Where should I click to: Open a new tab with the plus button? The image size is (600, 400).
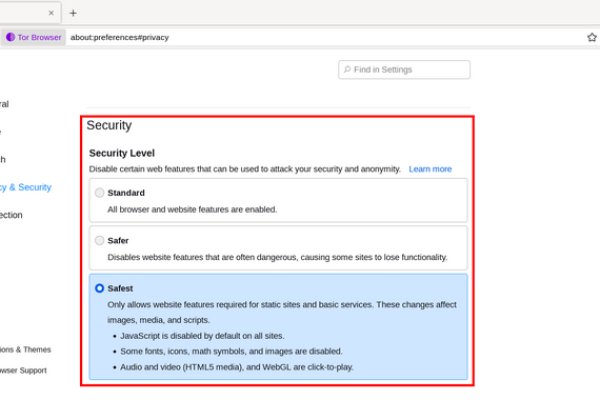pyautogui.click(x=73, y=13)
